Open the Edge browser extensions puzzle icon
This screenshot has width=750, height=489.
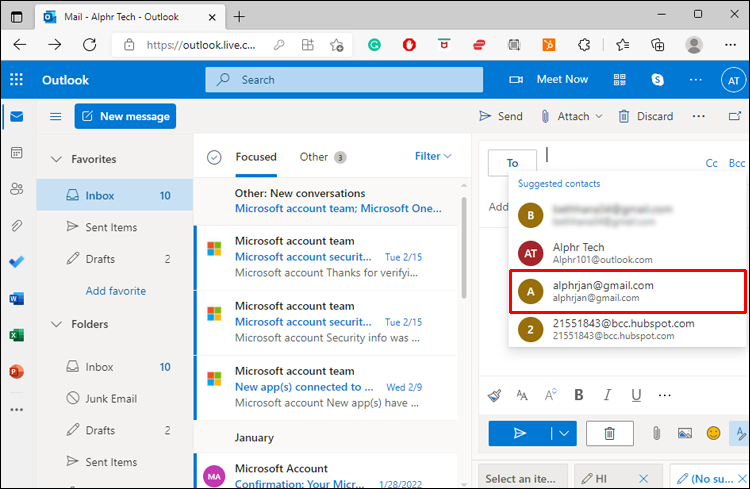click(x=584, y=45)
